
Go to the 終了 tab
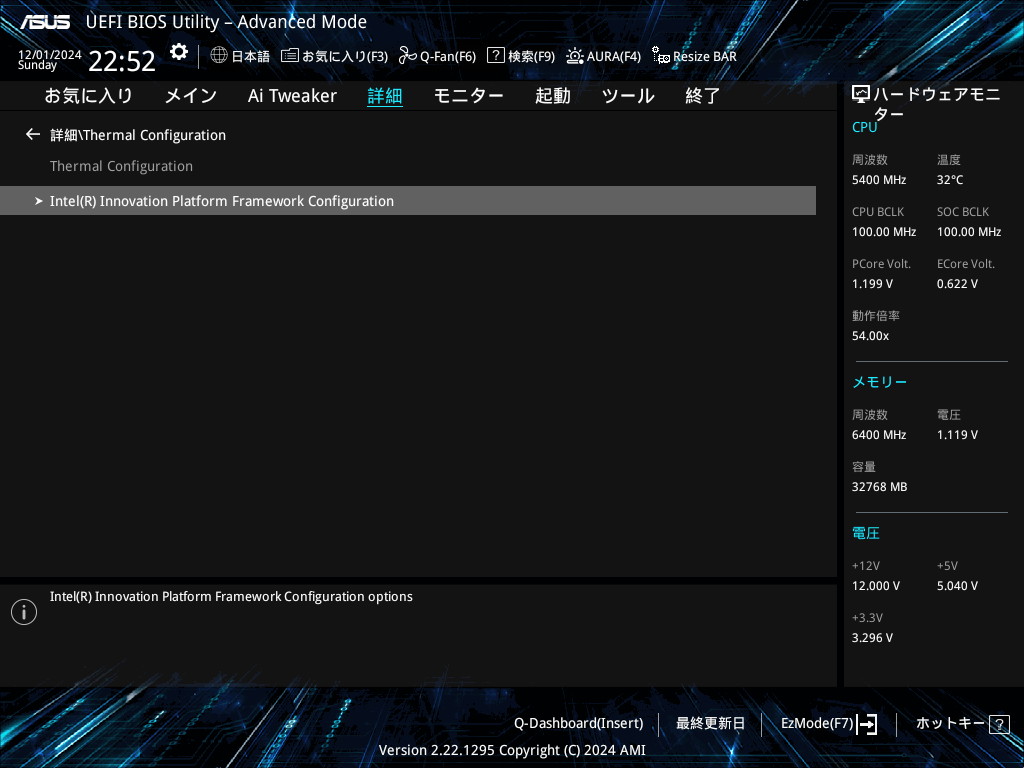click(x=702, y=96)
